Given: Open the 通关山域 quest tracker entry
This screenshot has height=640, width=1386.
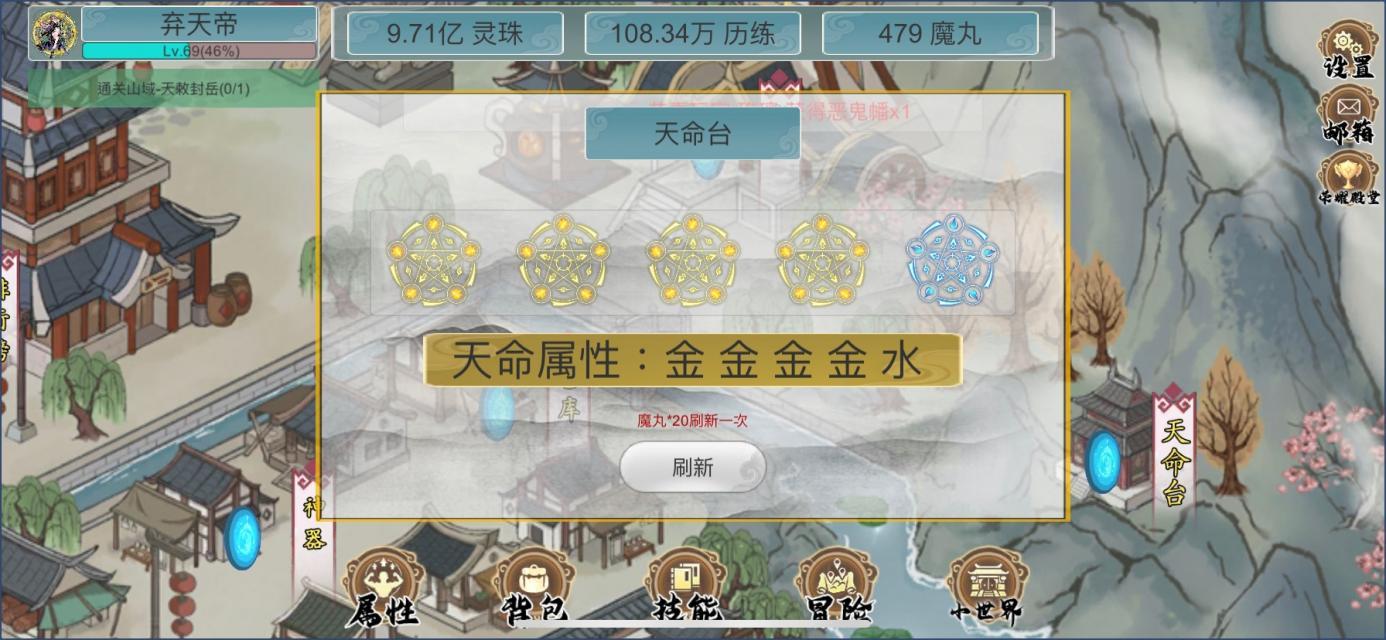Looking at the screenshot, I should tap(174, 88).
